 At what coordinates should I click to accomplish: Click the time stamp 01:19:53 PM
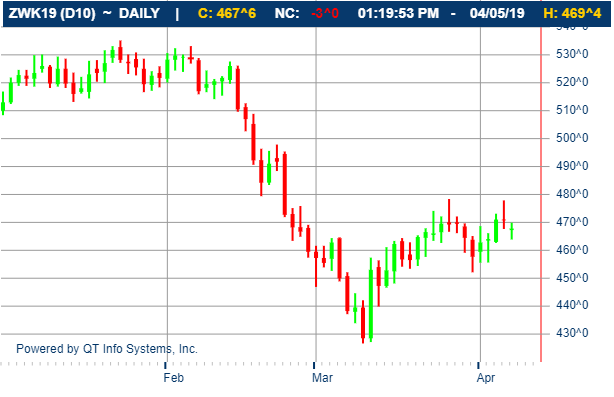[x=398, y=13]
